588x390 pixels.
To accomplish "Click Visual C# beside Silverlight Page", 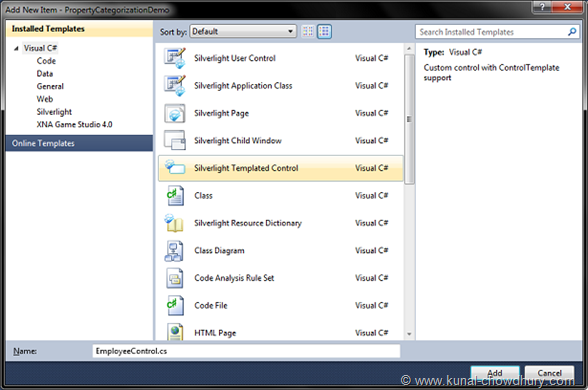I will click(x=371, y=113).
